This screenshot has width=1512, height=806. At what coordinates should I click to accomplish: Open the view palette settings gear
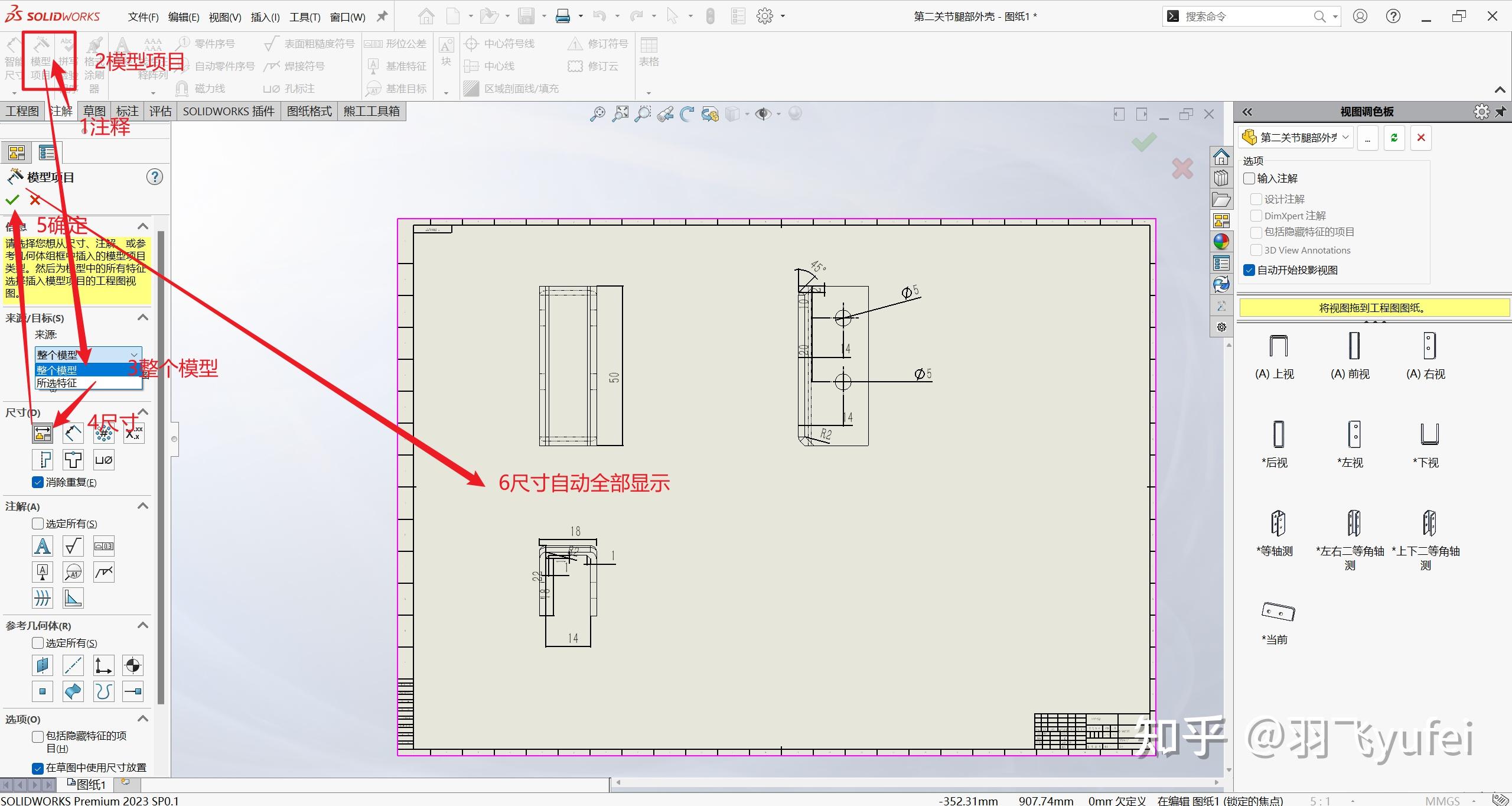click(x=1481, y=112)
